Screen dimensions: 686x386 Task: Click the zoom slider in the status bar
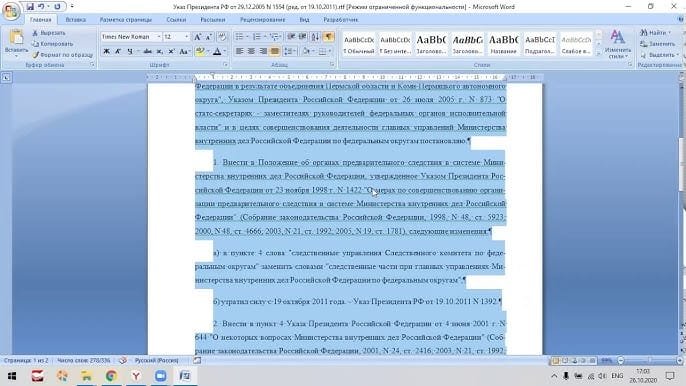click(650, 361)
